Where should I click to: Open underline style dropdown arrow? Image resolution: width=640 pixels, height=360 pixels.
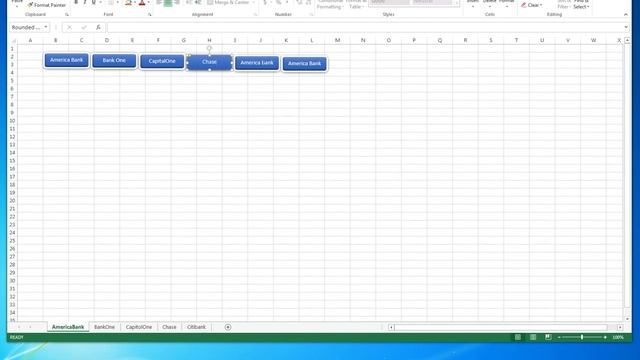pos(100,2)
